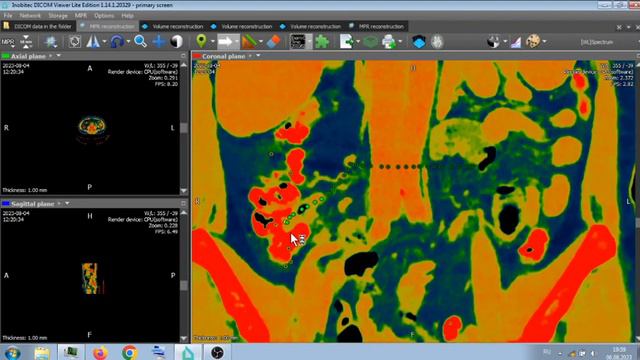Select the magnifier zoom tool
This screenshot has height=360, width=640.
click(140, 41)
